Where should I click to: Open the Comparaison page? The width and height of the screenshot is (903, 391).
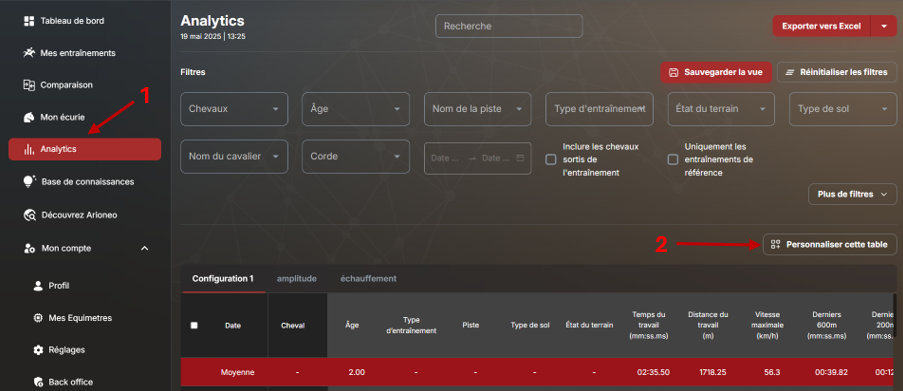(66, 85)
